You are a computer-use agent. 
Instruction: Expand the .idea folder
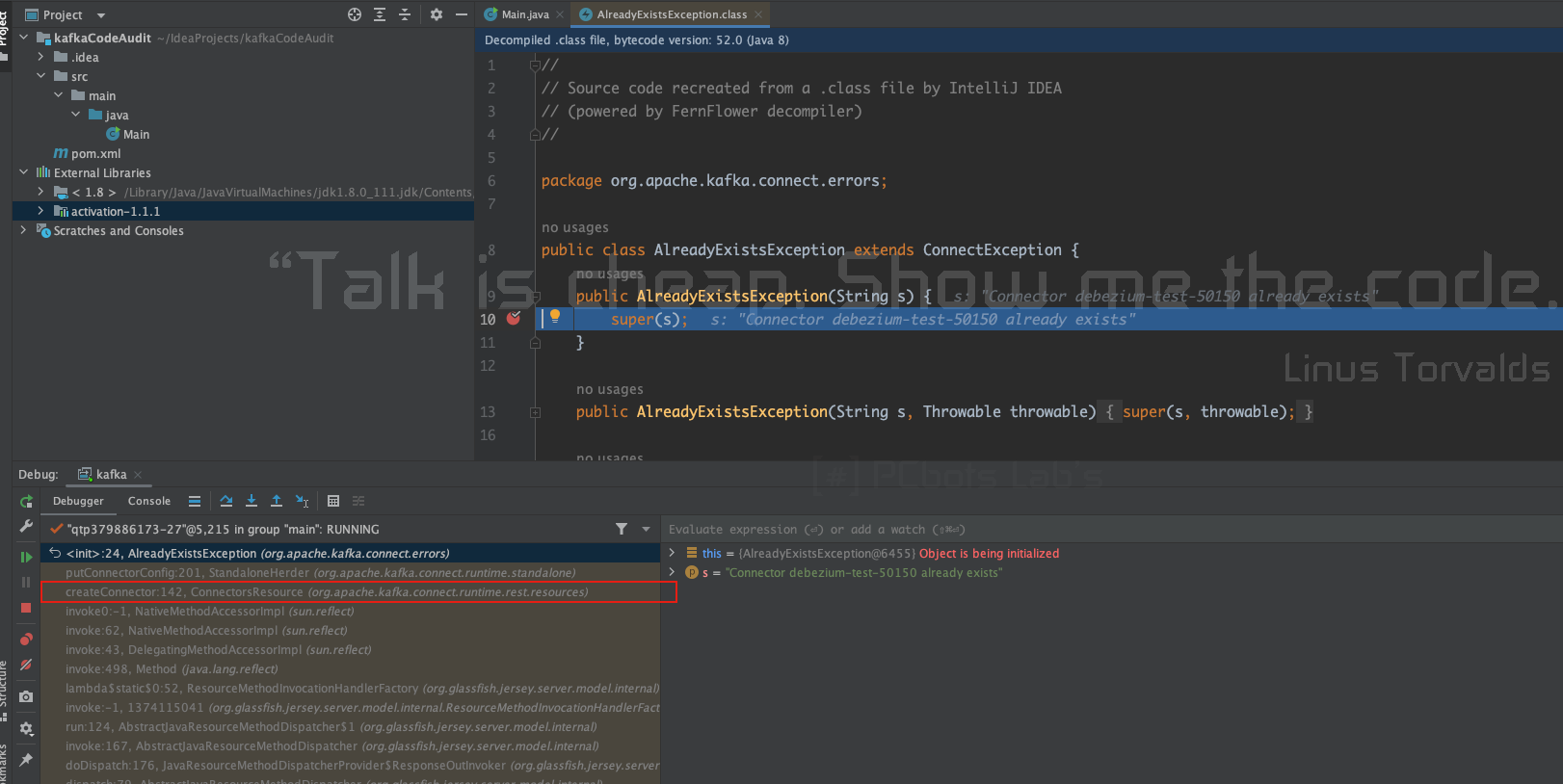40,57
